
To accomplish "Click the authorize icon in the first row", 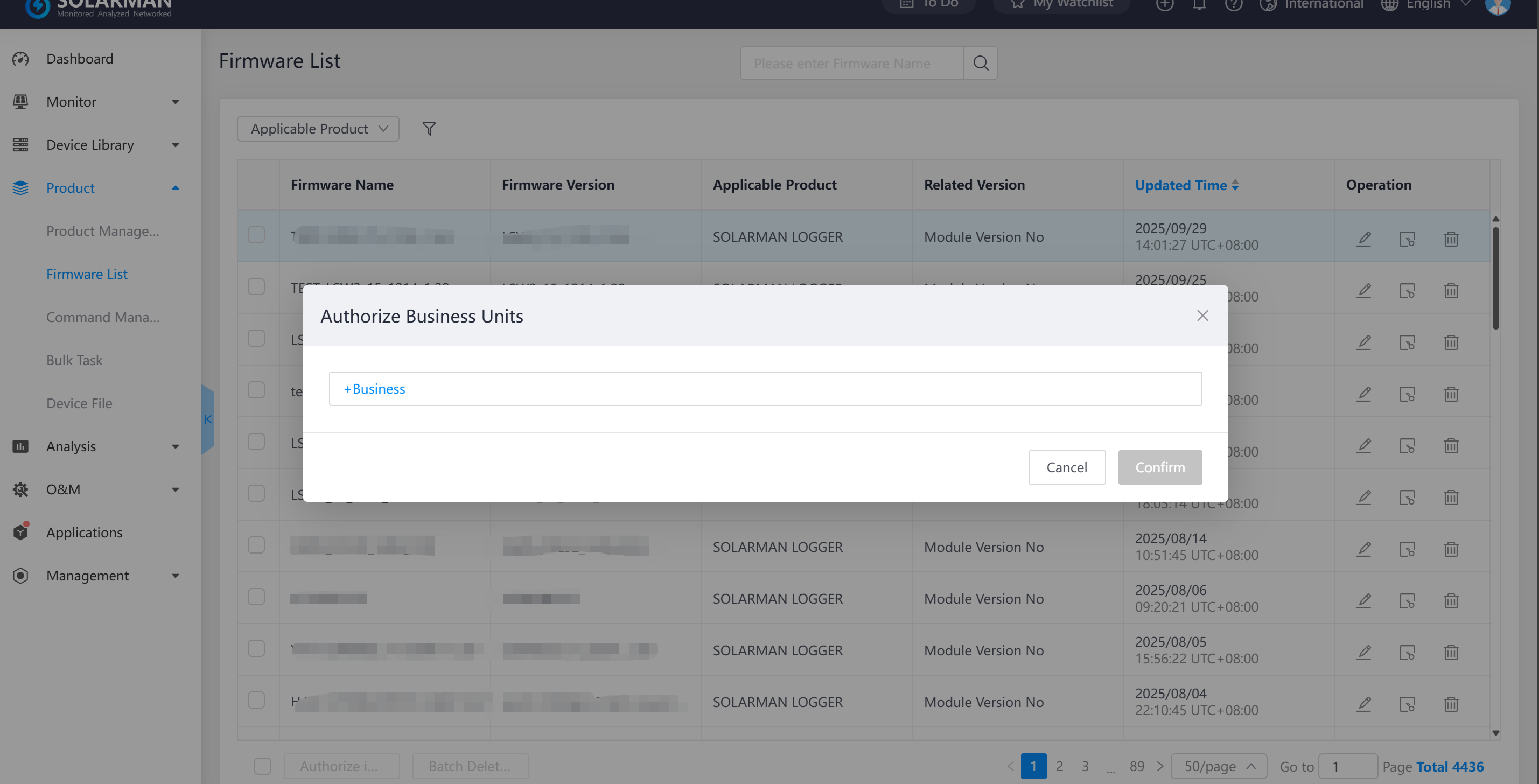I will tap(1407, 239).
